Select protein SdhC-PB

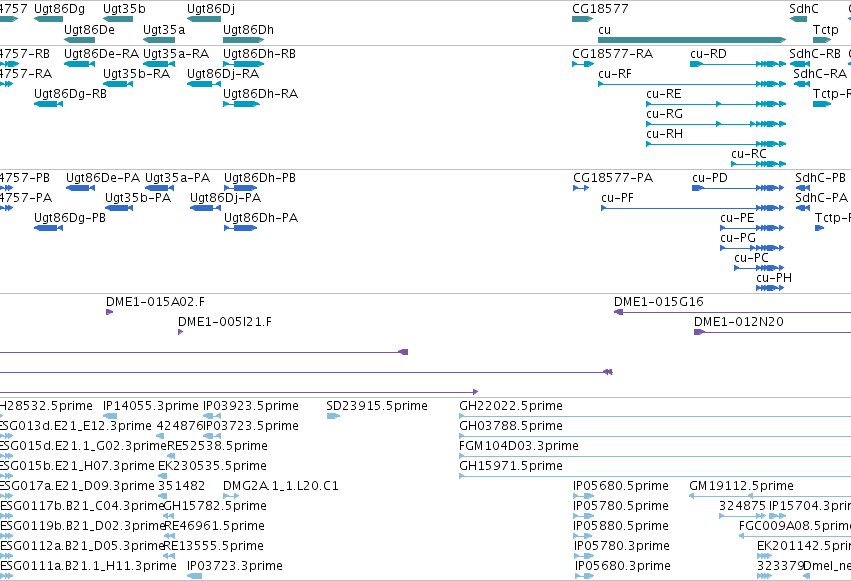pyautogui.click(x=802, y=188)
